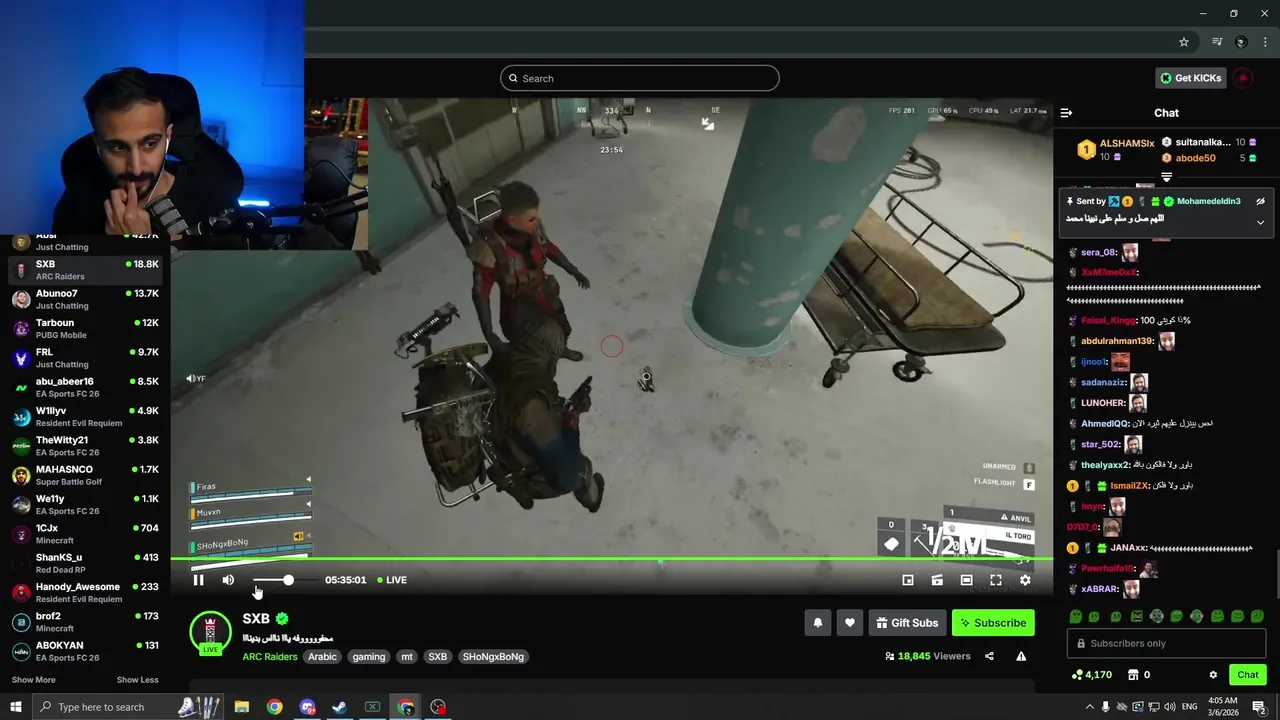
Task: Select the Arabic tag
Action: [322, 657]
